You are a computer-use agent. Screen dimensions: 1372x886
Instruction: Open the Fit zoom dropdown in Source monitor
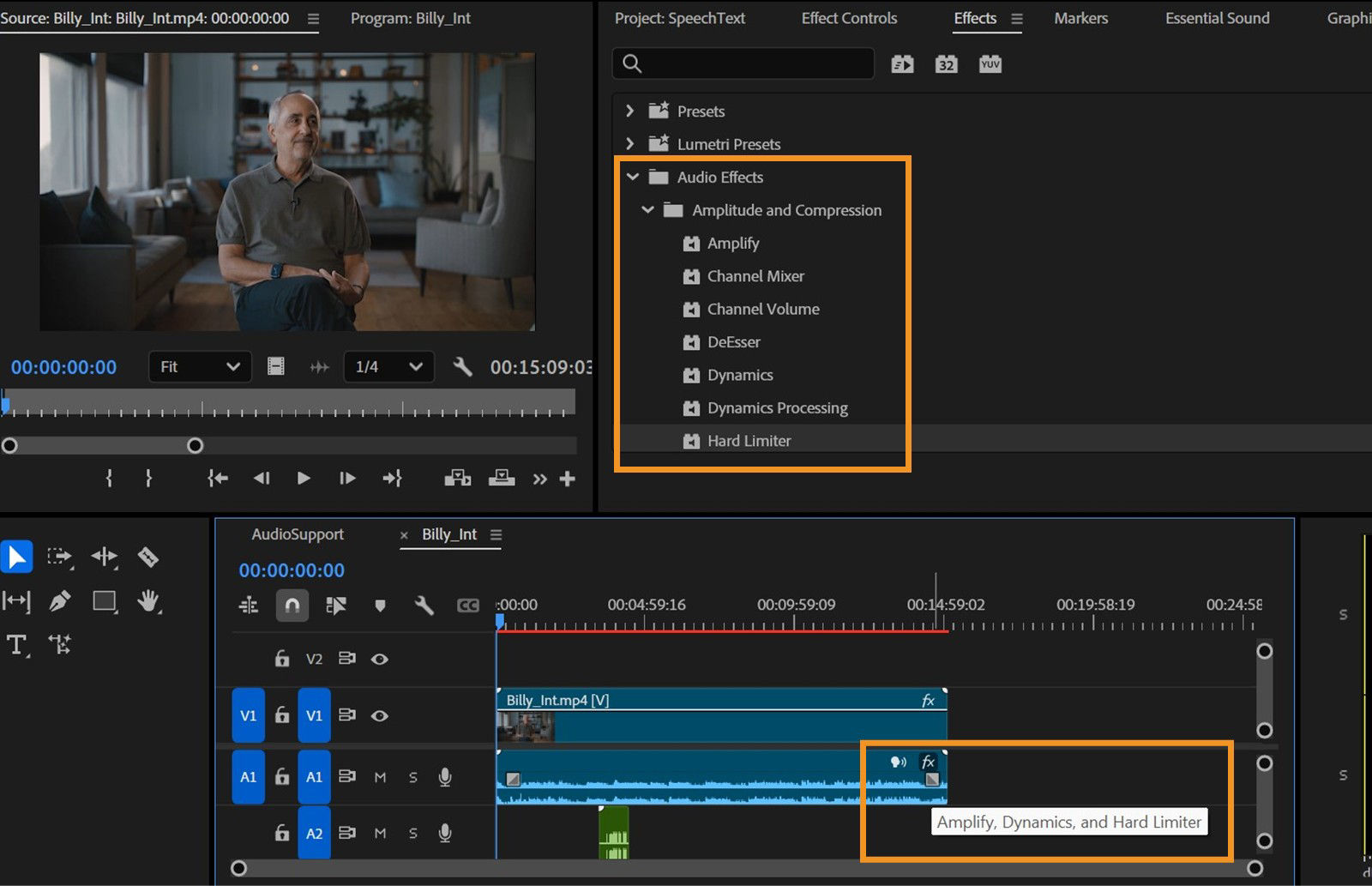point(199,367)
